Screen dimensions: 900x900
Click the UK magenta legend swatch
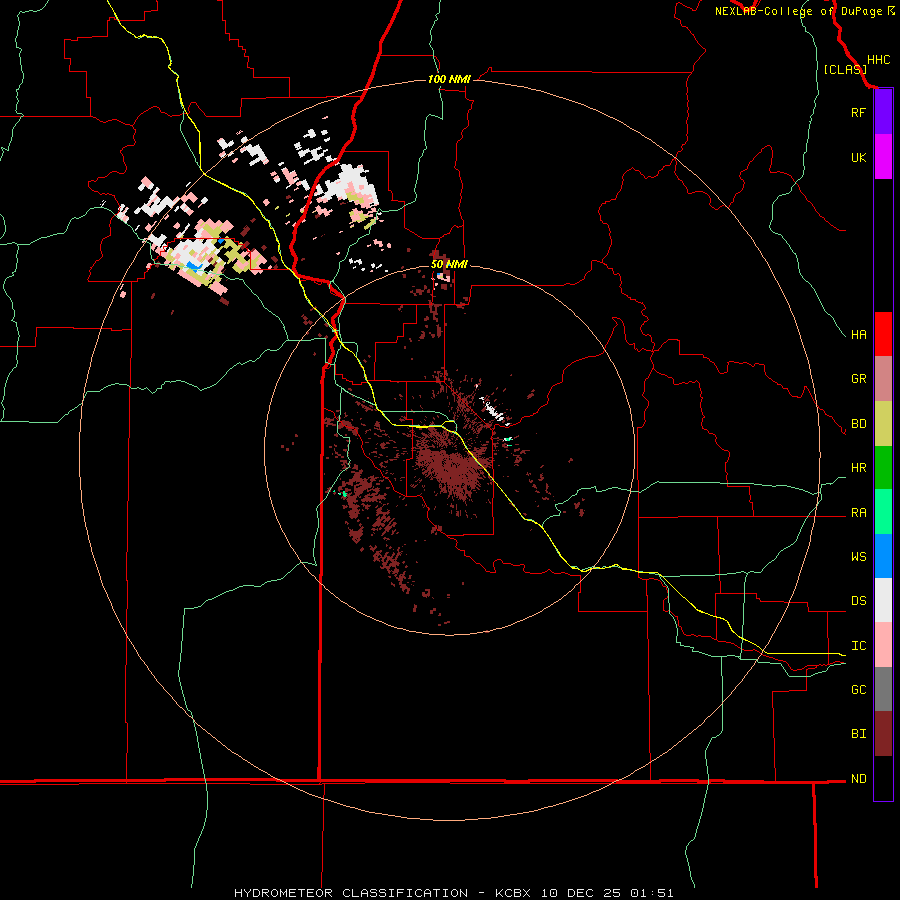(883, 157)
